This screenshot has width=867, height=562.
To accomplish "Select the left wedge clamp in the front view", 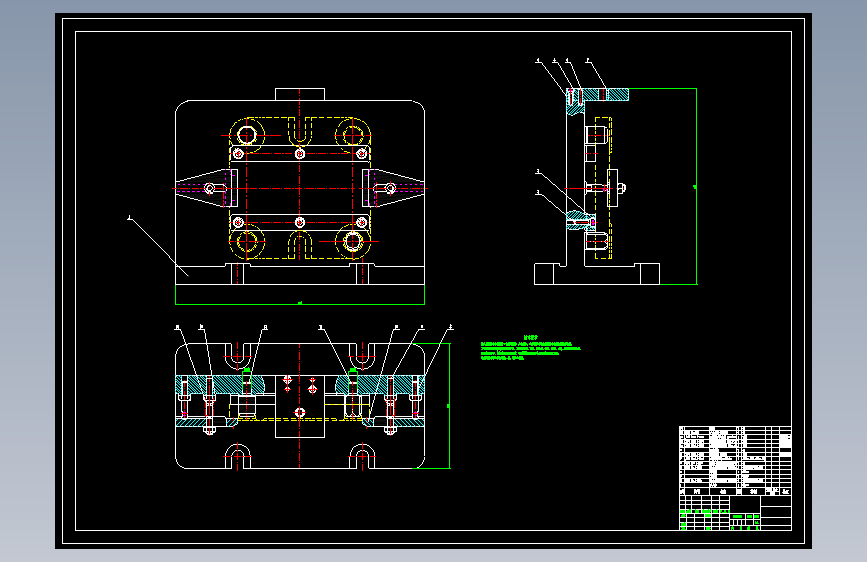I will click(x=206, y=188).
